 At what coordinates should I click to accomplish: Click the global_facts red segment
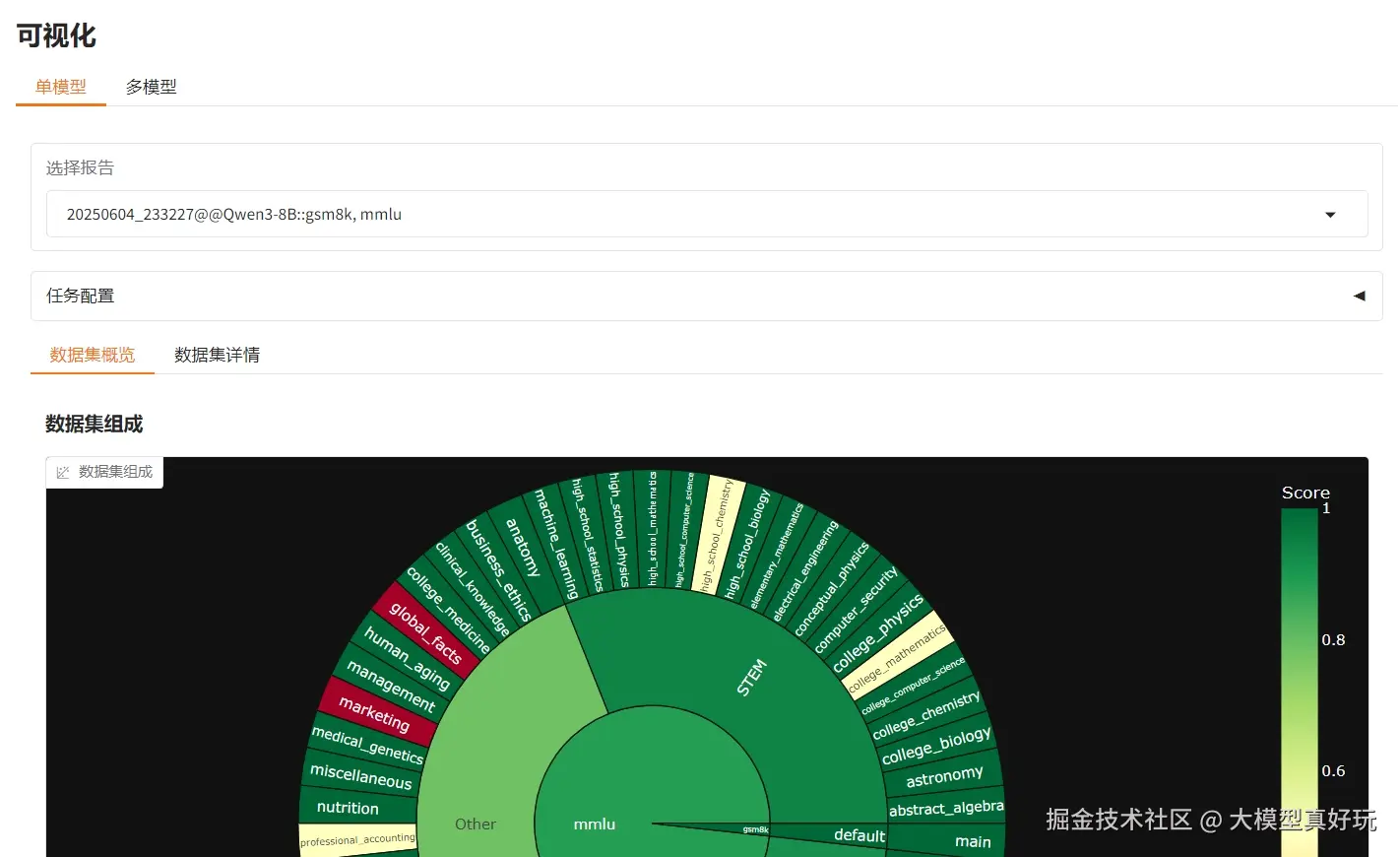[425, 631]
